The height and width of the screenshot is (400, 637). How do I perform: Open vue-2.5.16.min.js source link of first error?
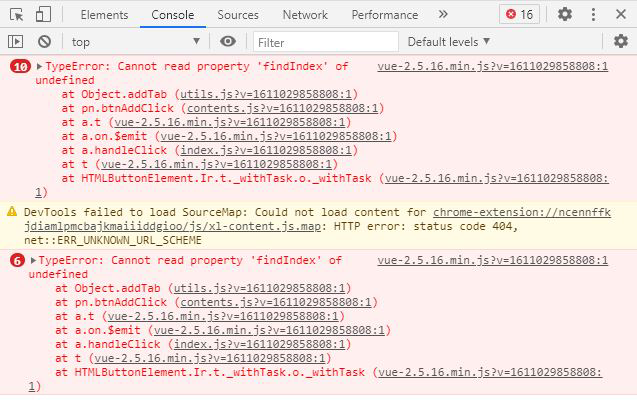click(x=492, y=66)
